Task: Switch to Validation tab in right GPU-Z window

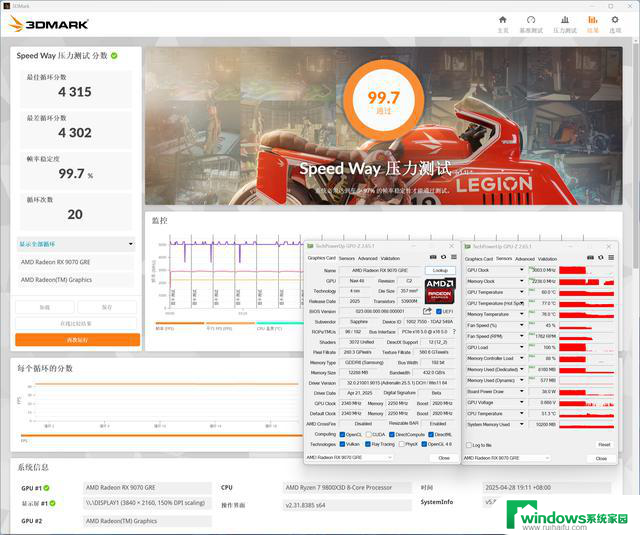Action: point(547,259)
